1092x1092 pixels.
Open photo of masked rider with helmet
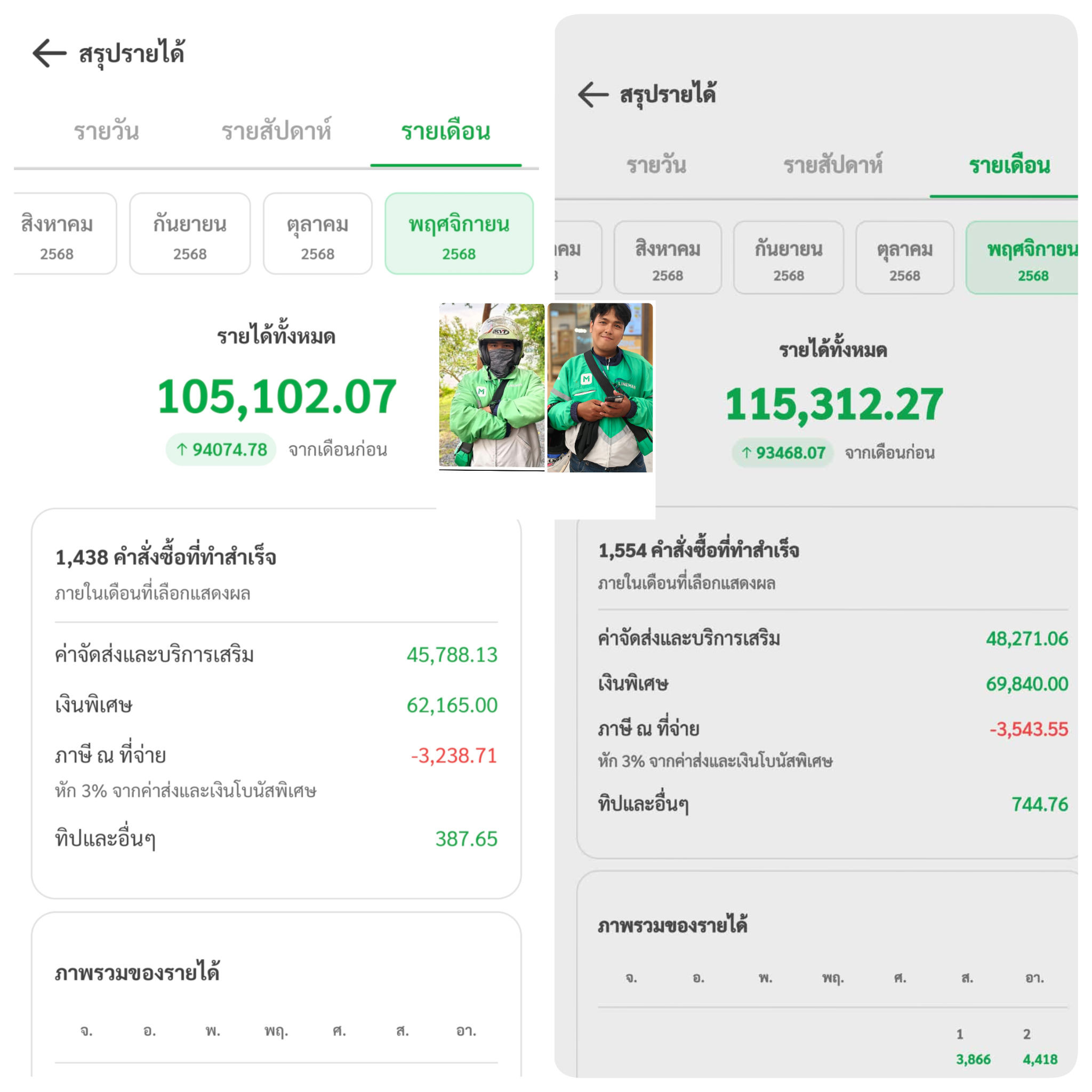point(492,386)
